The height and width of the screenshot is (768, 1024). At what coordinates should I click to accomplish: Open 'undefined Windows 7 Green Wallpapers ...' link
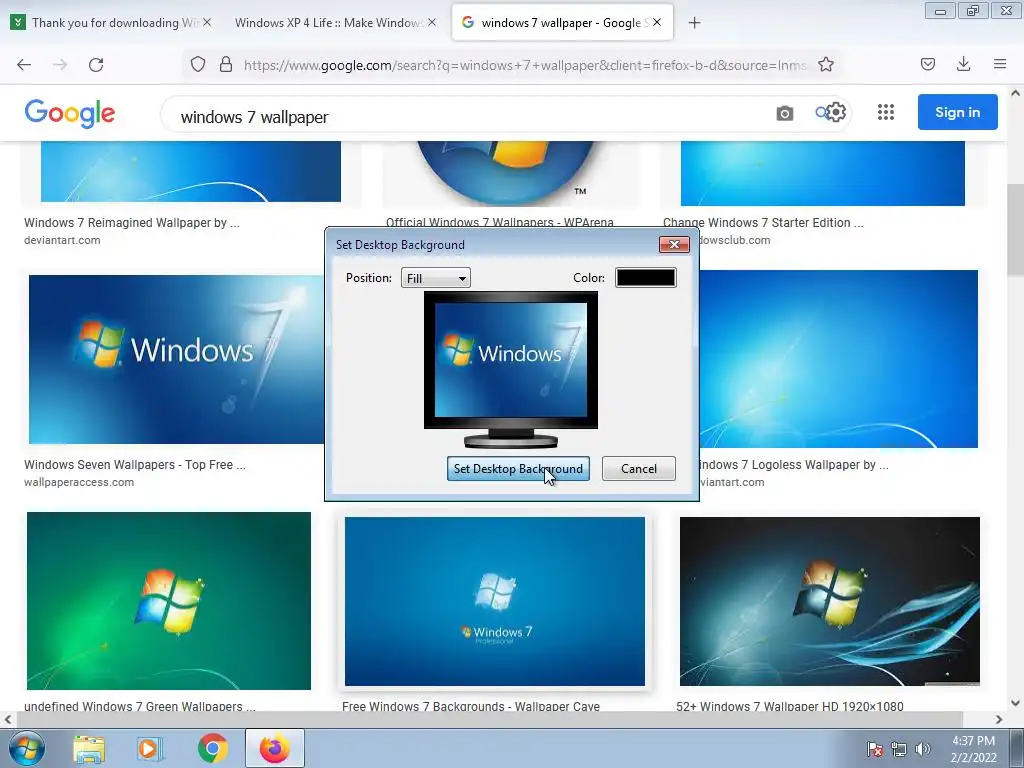pos(140,706)
